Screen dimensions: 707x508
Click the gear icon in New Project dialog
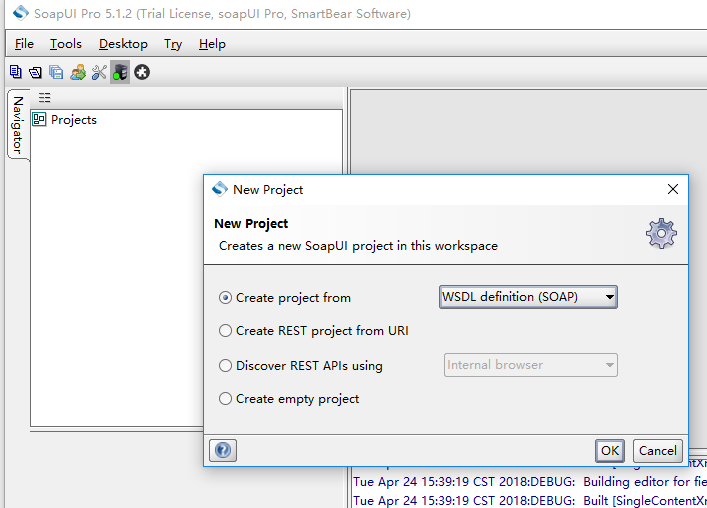(x=661, y=233)
